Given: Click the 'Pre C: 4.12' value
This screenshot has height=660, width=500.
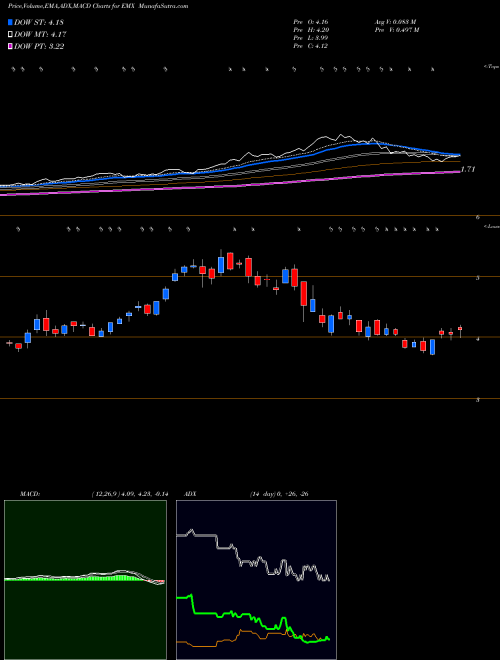Looking at the screenshot, I should coord(311,46).
